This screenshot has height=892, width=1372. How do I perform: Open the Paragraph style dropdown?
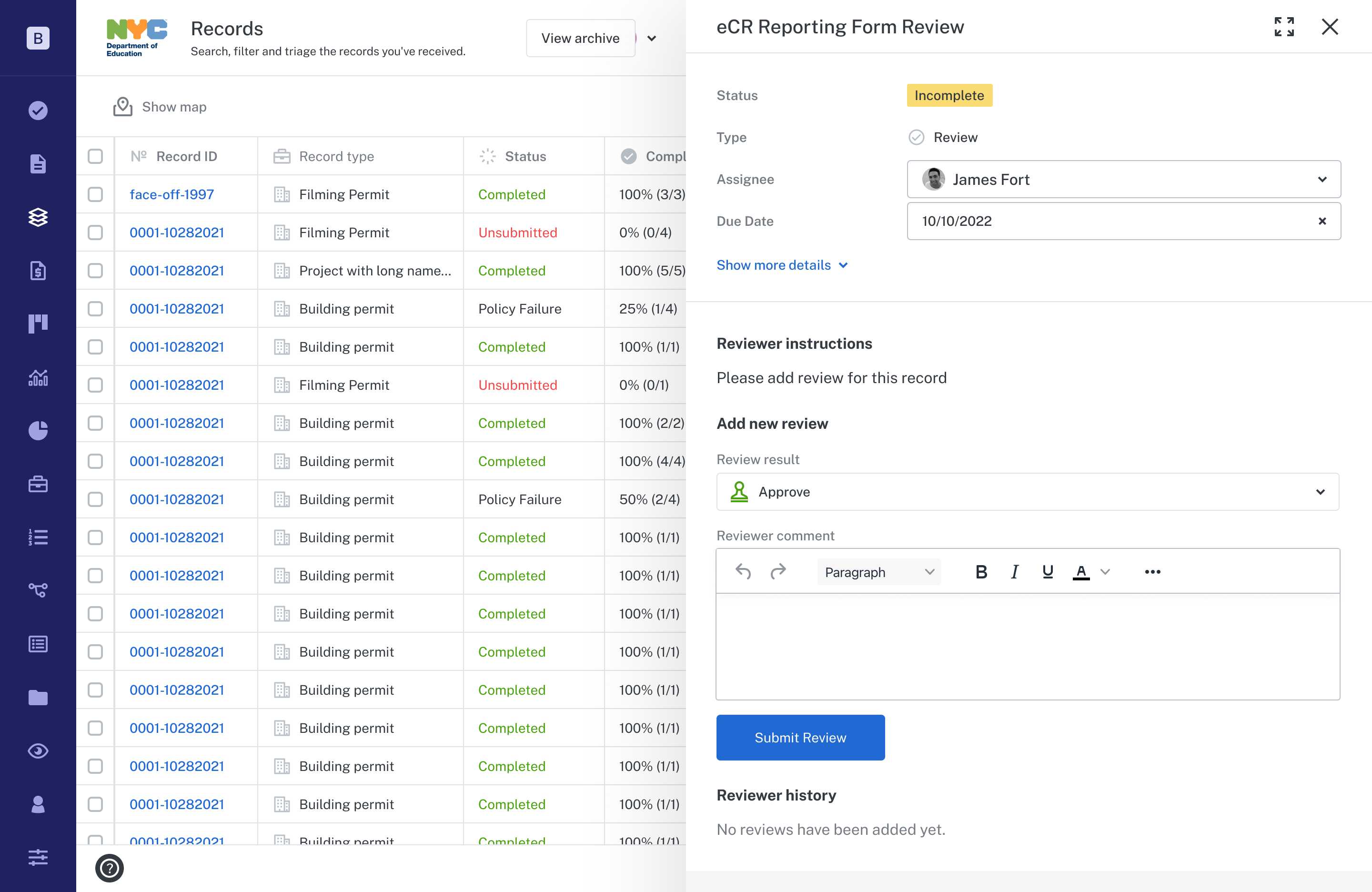click(878, 572)
